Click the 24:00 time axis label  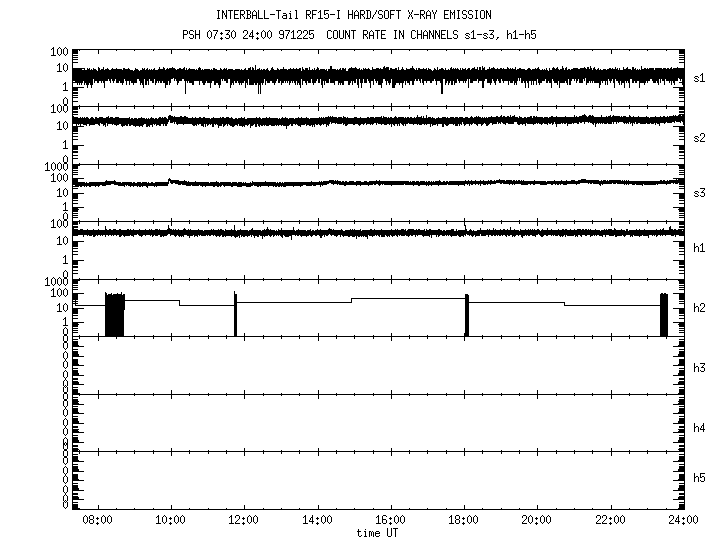click(x=683, y=521)
